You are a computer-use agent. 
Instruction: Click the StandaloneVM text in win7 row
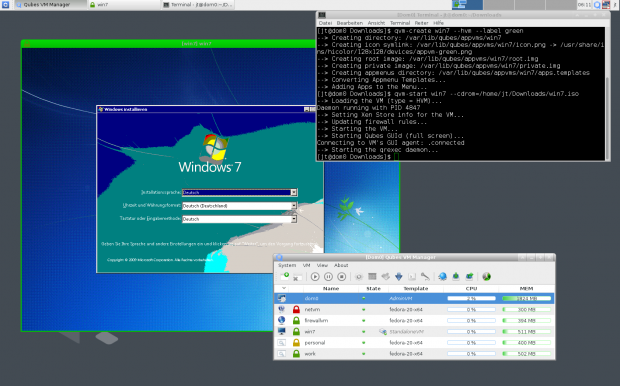point(406,331)
